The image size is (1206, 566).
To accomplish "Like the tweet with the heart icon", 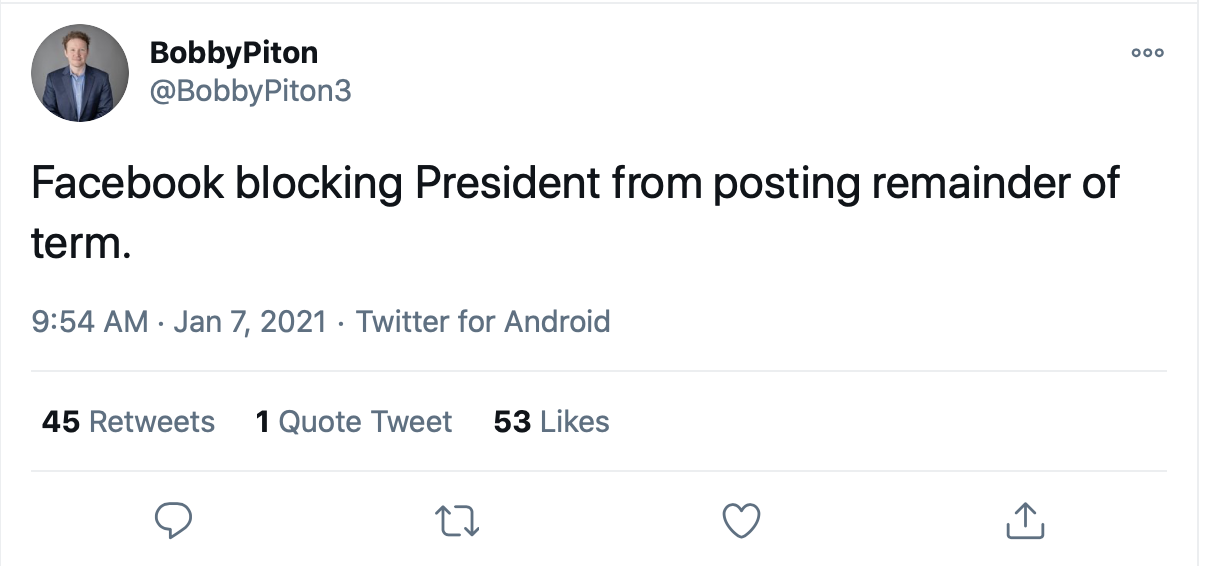I will coord(741,520).
